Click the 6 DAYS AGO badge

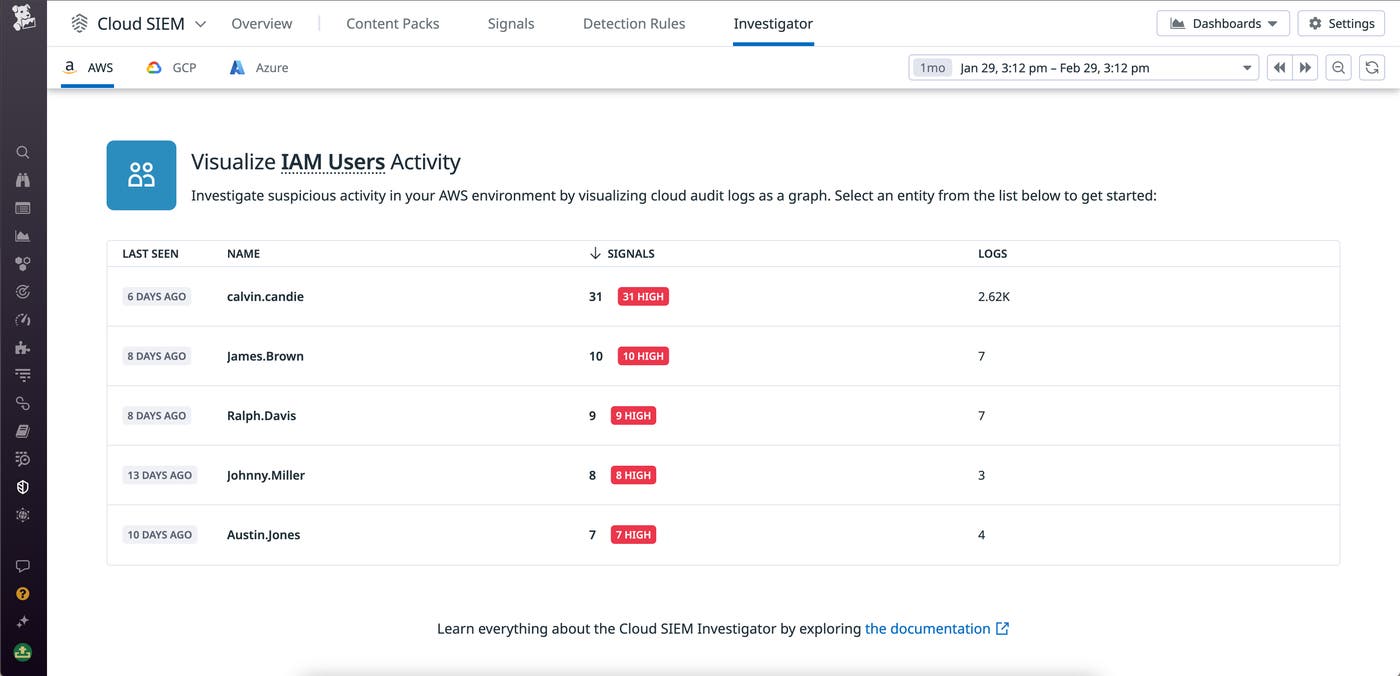click(x=157, y=297)
